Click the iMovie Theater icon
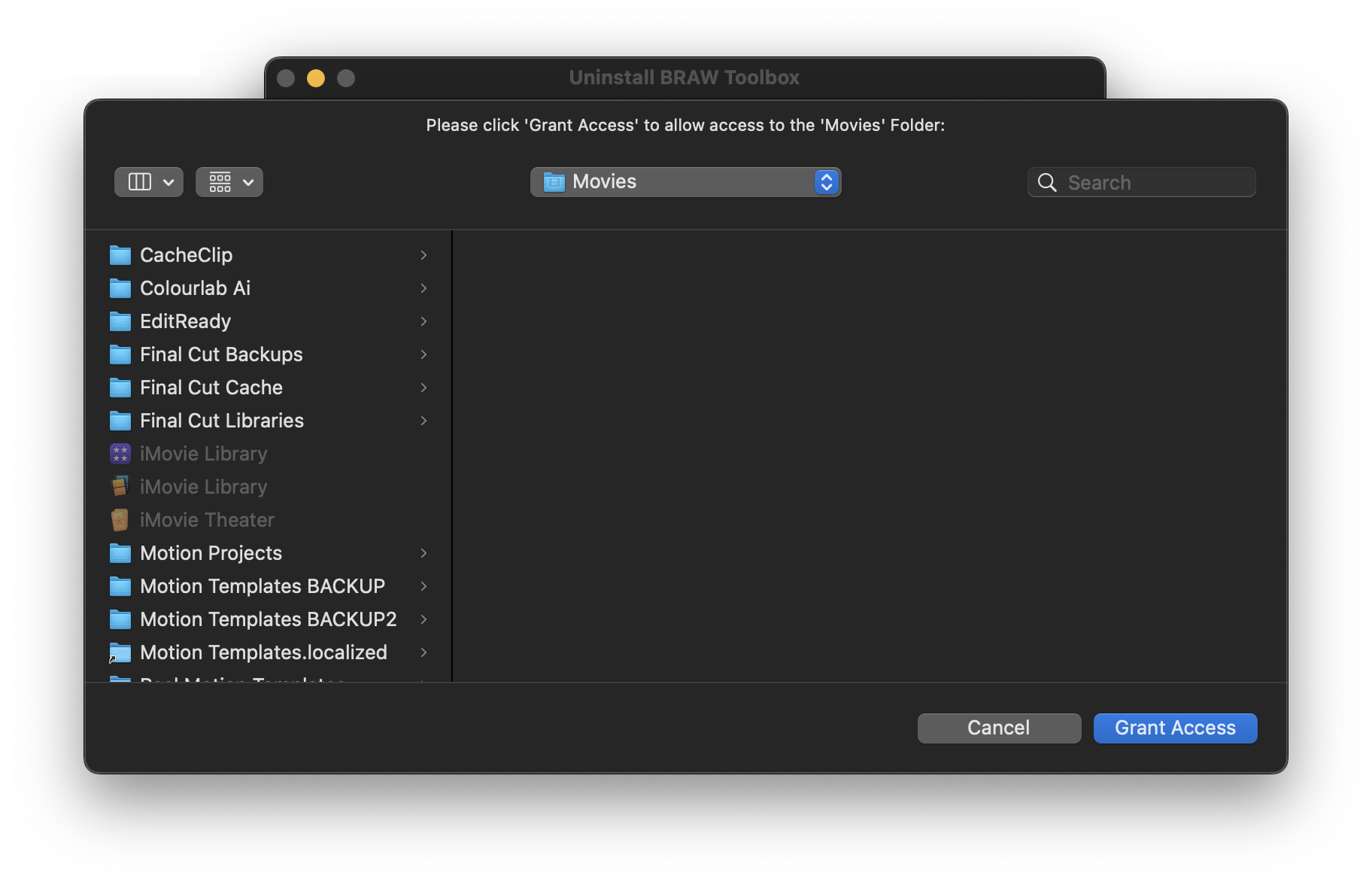This screenshot has width=1372, height=885. [120, 520]
